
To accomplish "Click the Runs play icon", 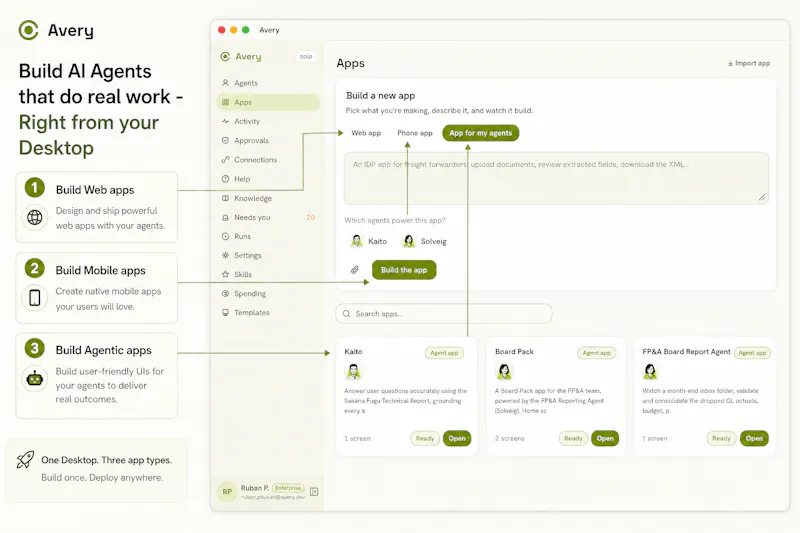I will pos(225,236).
